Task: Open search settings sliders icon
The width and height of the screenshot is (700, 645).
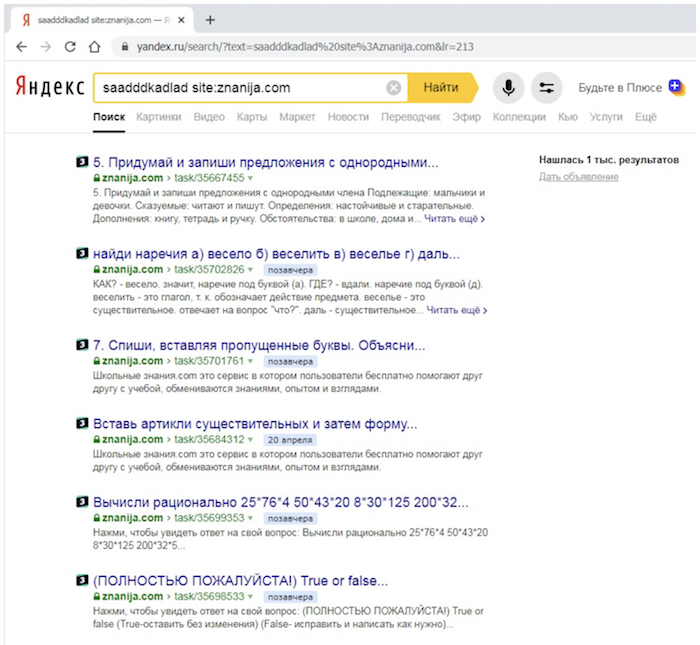Action: tap(546, 88)
